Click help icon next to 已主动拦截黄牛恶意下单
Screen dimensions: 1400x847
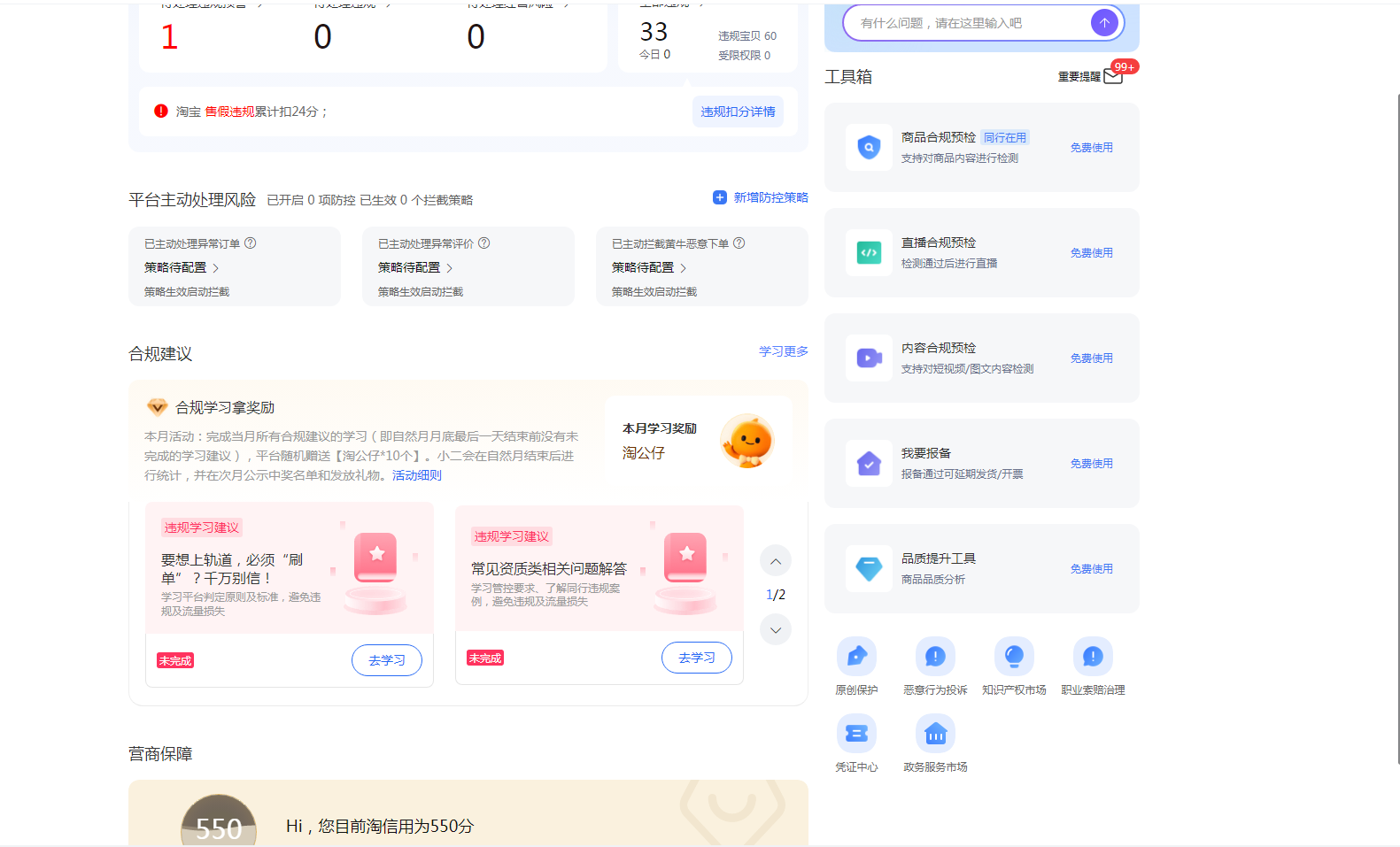pyautogui.click(x=739, y=243)
